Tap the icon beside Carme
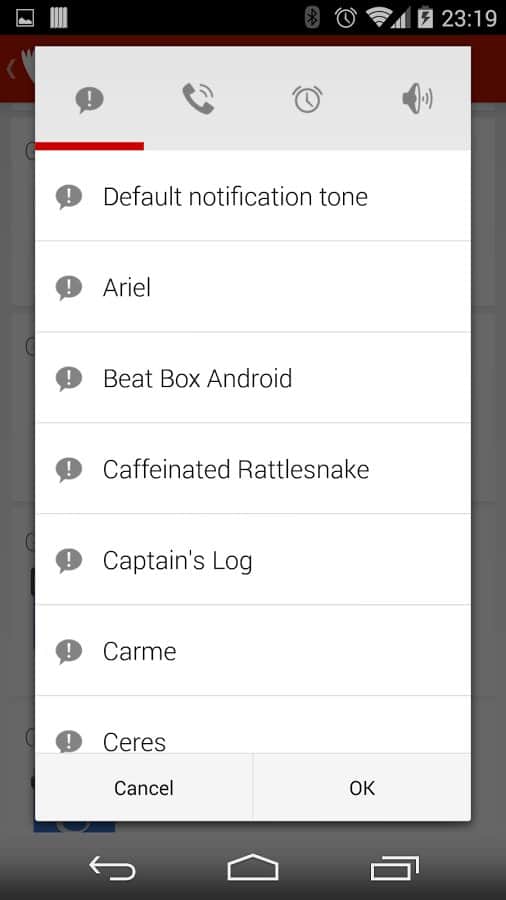The width and height of the screenshot is (506, 900). pos(69,651)
